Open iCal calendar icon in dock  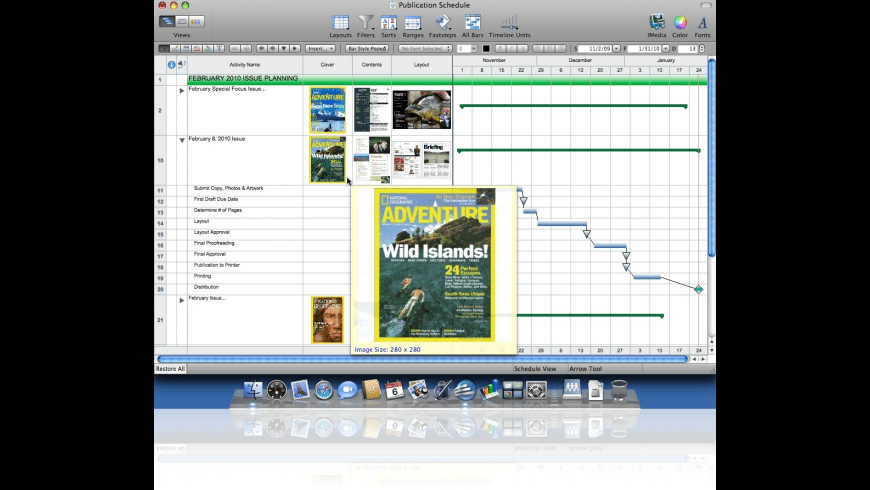click(x=394, y=390)
